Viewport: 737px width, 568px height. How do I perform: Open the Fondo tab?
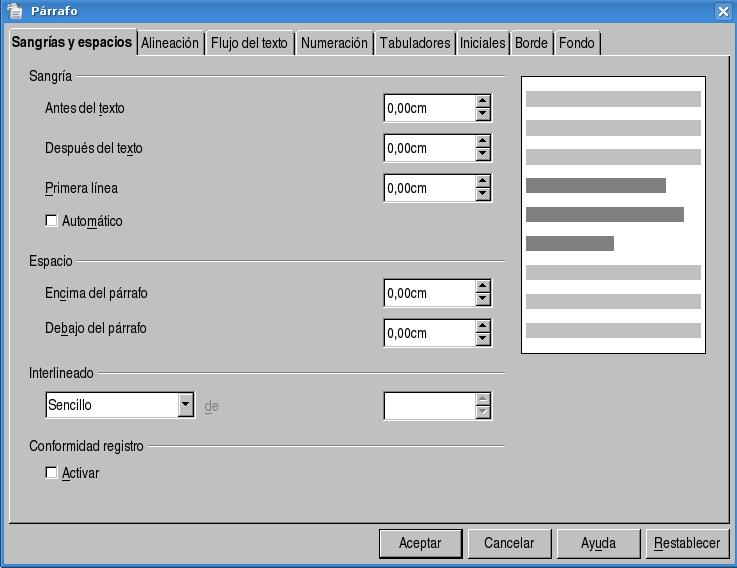[576, 43]
